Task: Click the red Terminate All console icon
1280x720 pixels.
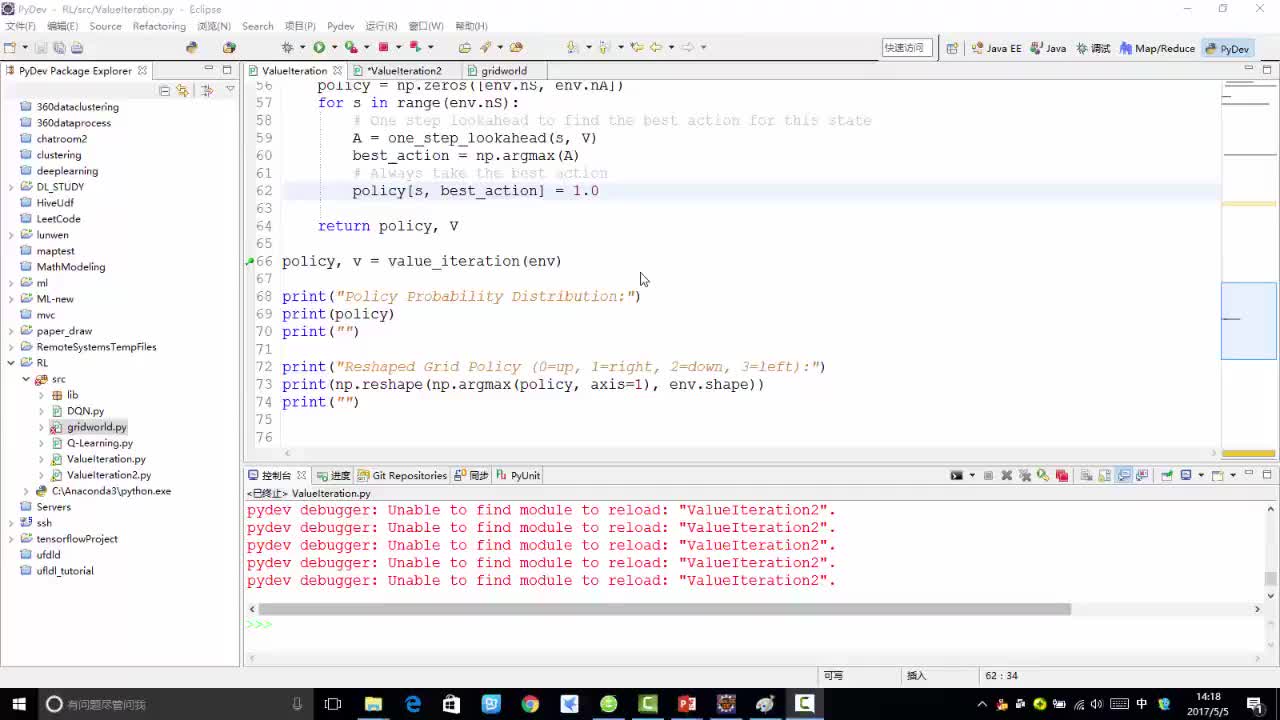Action: 1062,475
